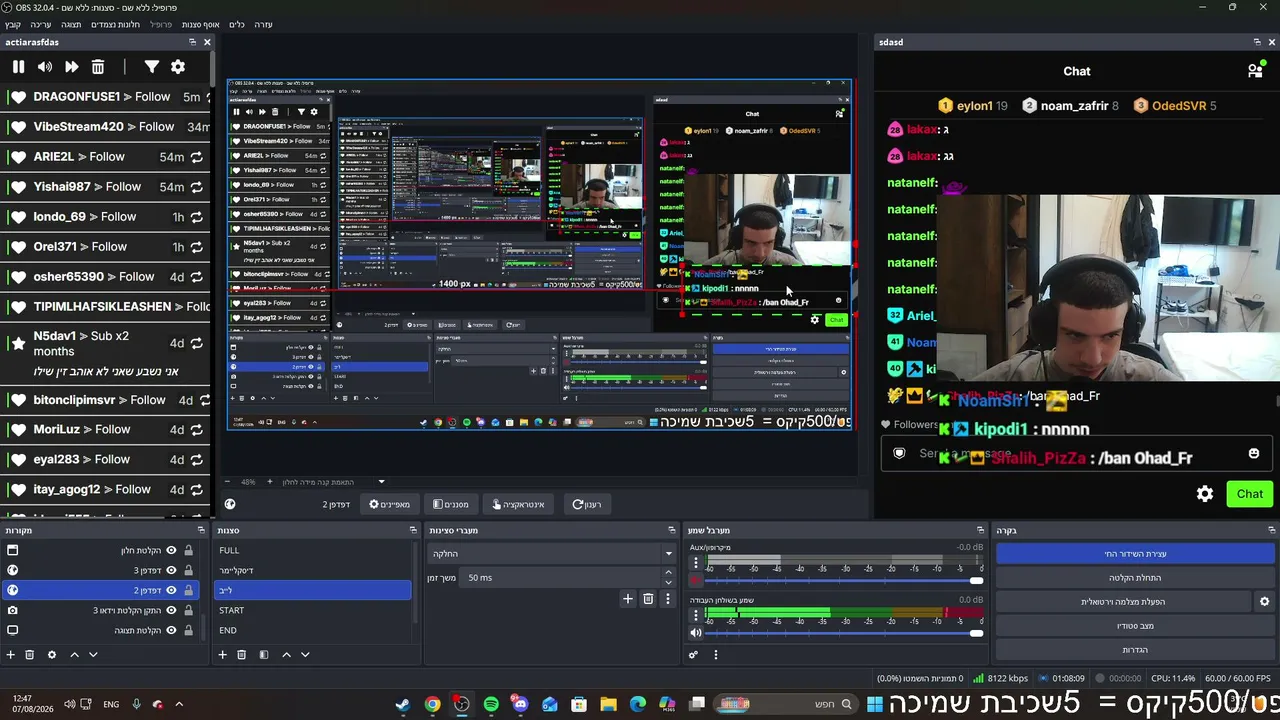
Task: Open the עזרה menu
Action: [x=263, y=24]
